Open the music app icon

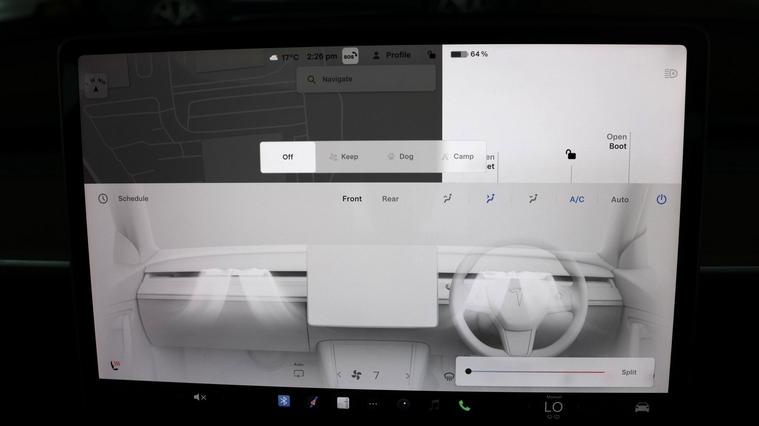434,404
